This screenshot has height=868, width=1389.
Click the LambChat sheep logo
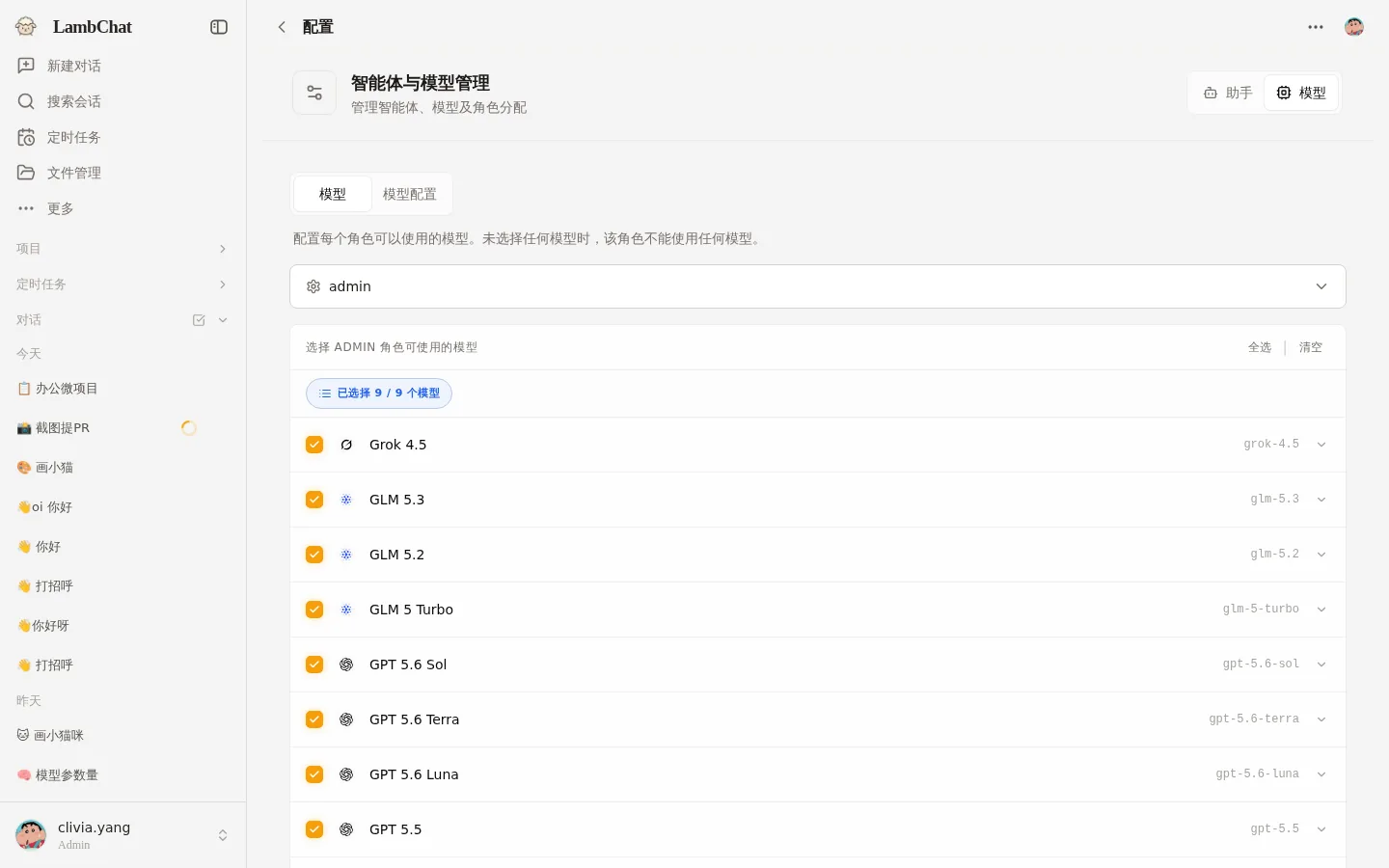[x=26, y=27]
